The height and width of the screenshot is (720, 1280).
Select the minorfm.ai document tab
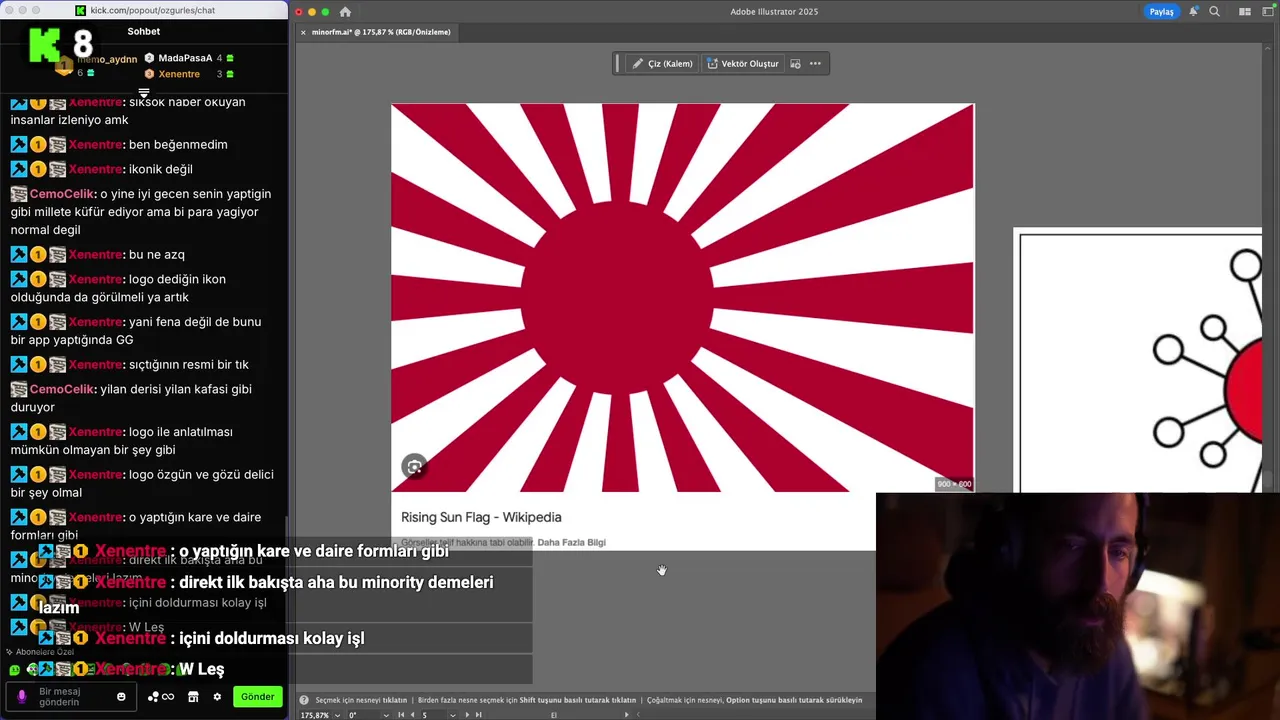(x=381, y=32)
